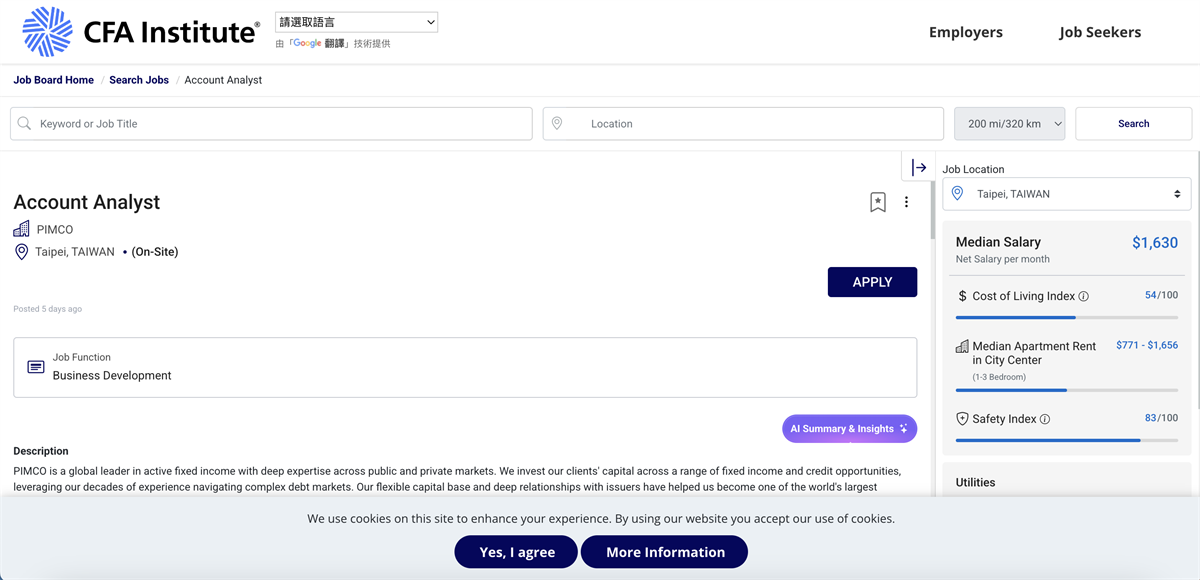Open AI Summary & Insights

click(849, 429)
